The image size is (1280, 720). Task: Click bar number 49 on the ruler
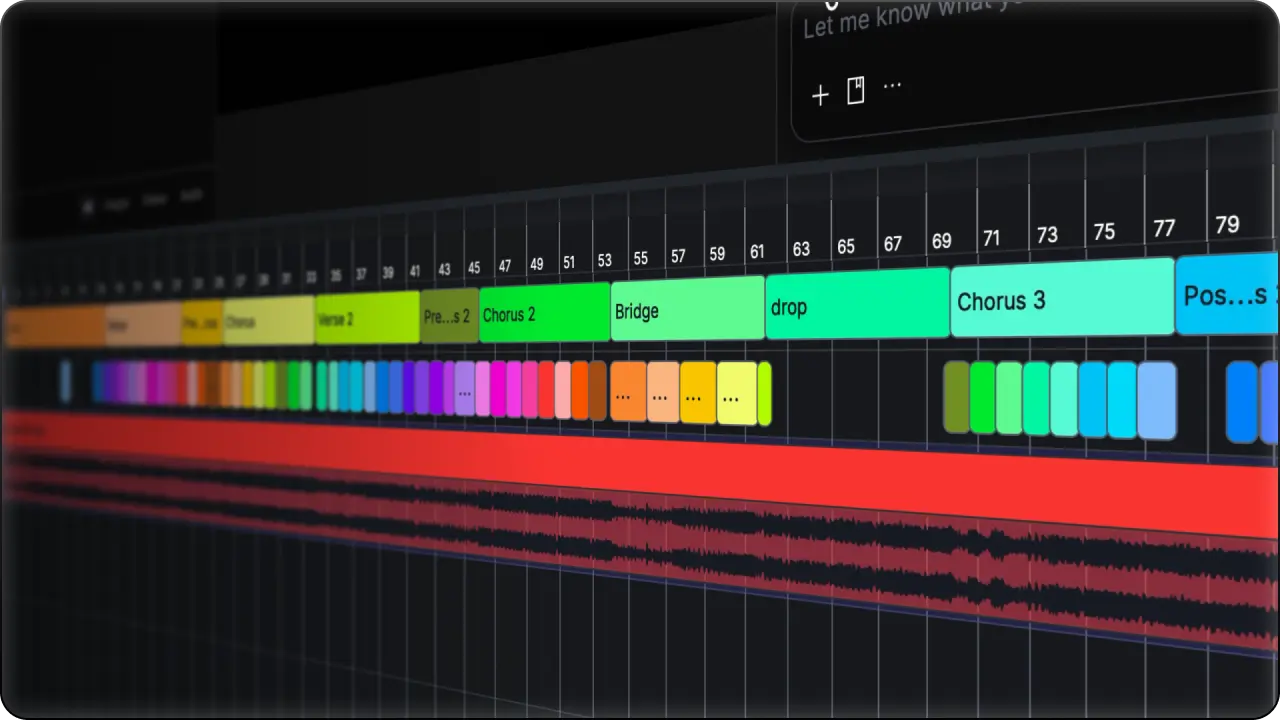tap(537, 264)
